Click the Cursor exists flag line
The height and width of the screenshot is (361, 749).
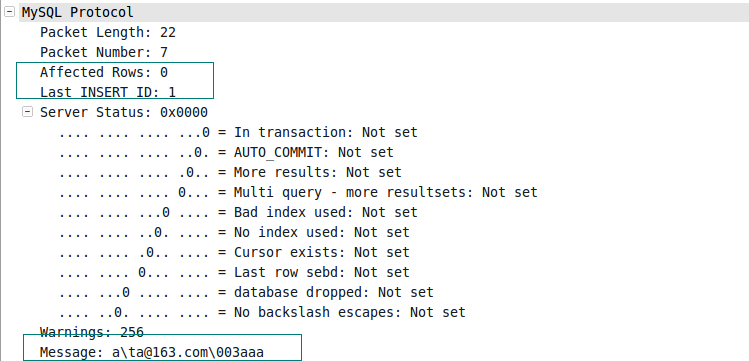[235, 253]
